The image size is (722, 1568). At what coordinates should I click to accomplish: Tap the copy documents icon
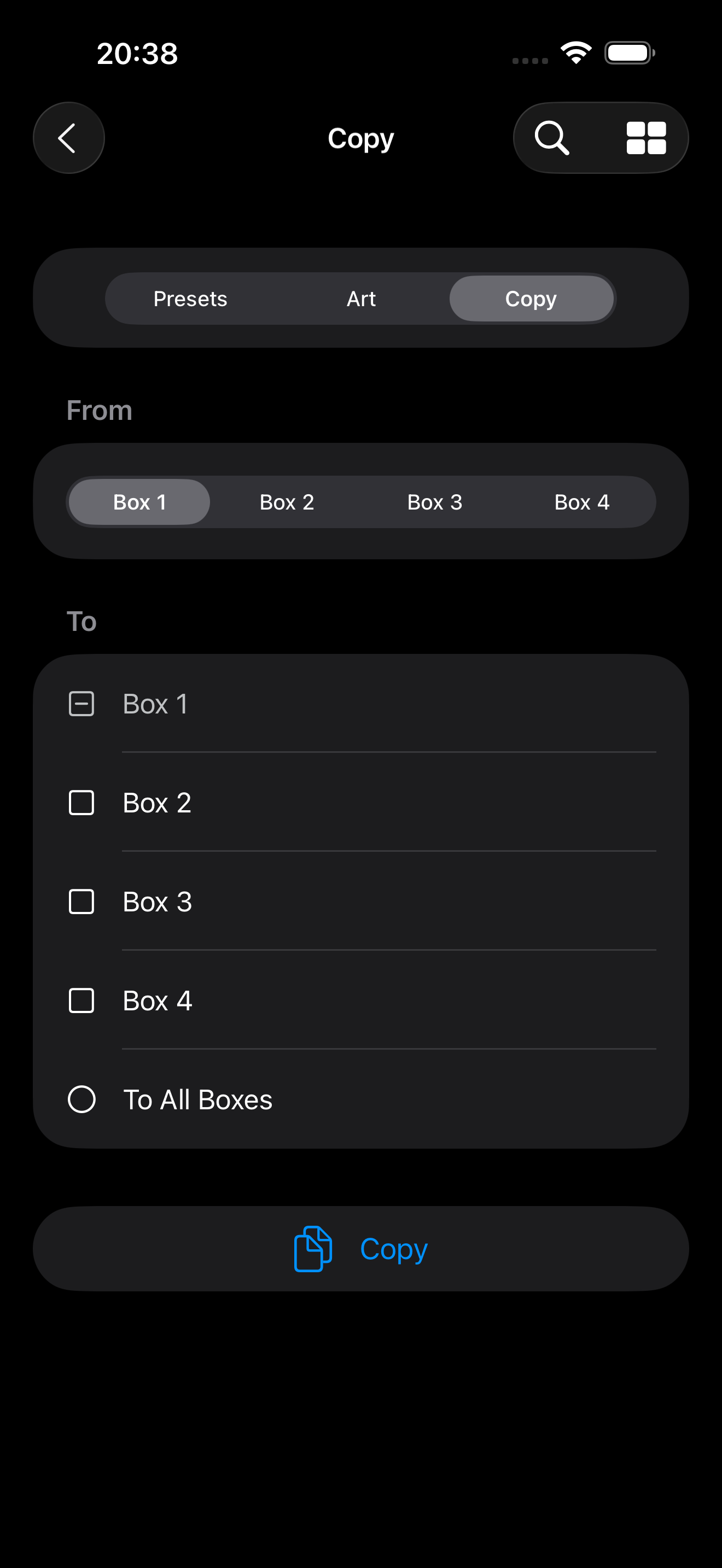click(x=313, y=1248)
